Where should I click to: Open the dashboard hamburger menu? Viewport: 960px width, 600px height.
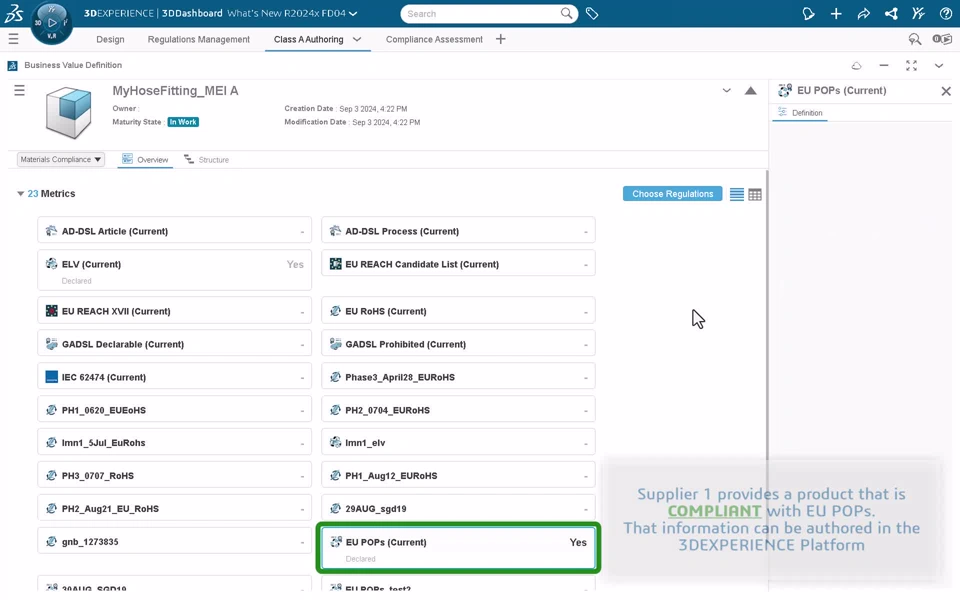13,39
